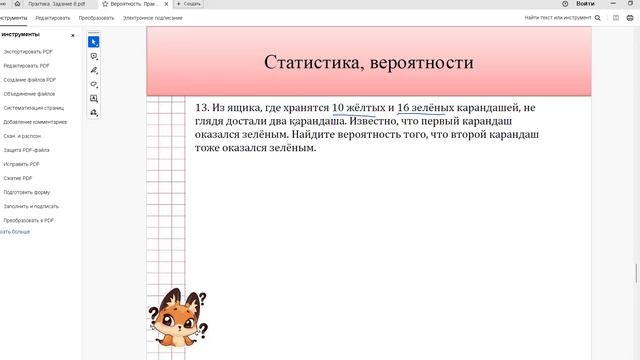Click the vertical scrollbar thumb at right
Viewport: 640px width, 360px height.
click(x=636, y=273)
